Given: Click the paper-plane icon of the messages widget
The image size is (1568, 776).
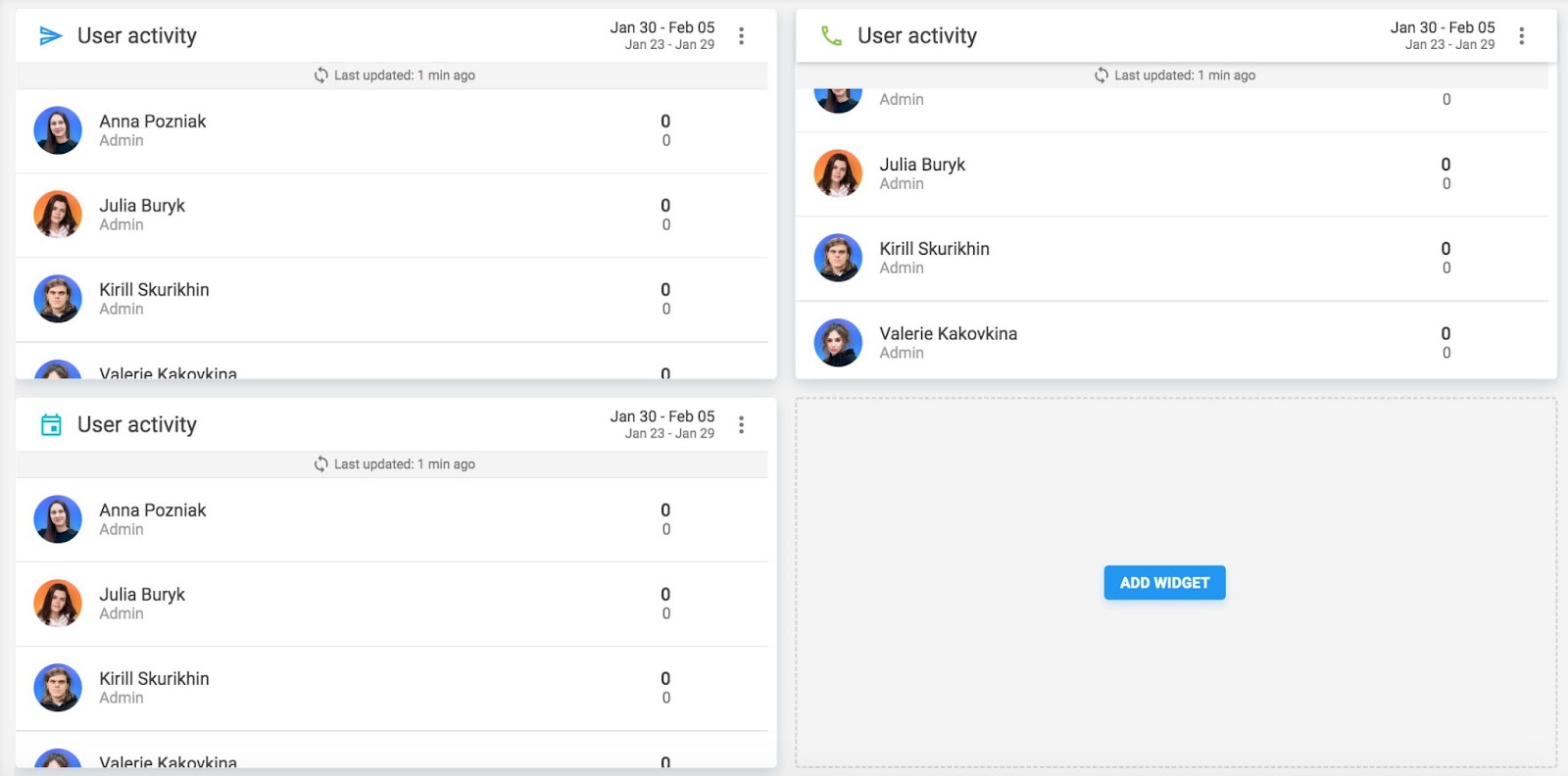Looking at the screenshot, I should (50, 36).
